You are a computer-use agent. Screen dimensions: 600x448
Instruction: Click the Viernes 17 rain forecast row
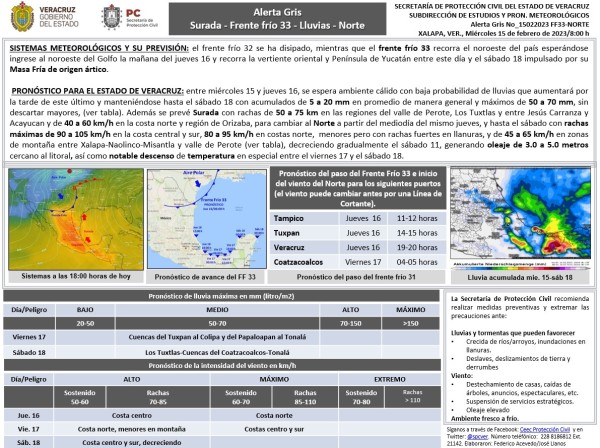pyautogui.click(x=220, y=338)
